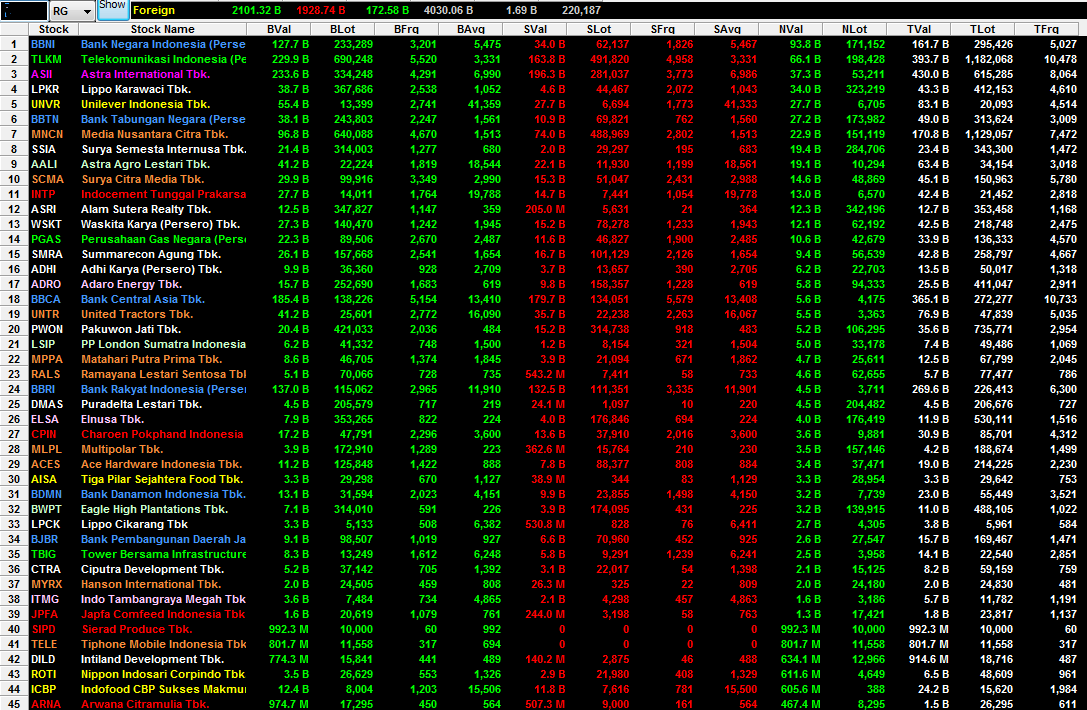
Task: Select the BJBR stock code
Action: pyautogui.click(x=44, y=539)
